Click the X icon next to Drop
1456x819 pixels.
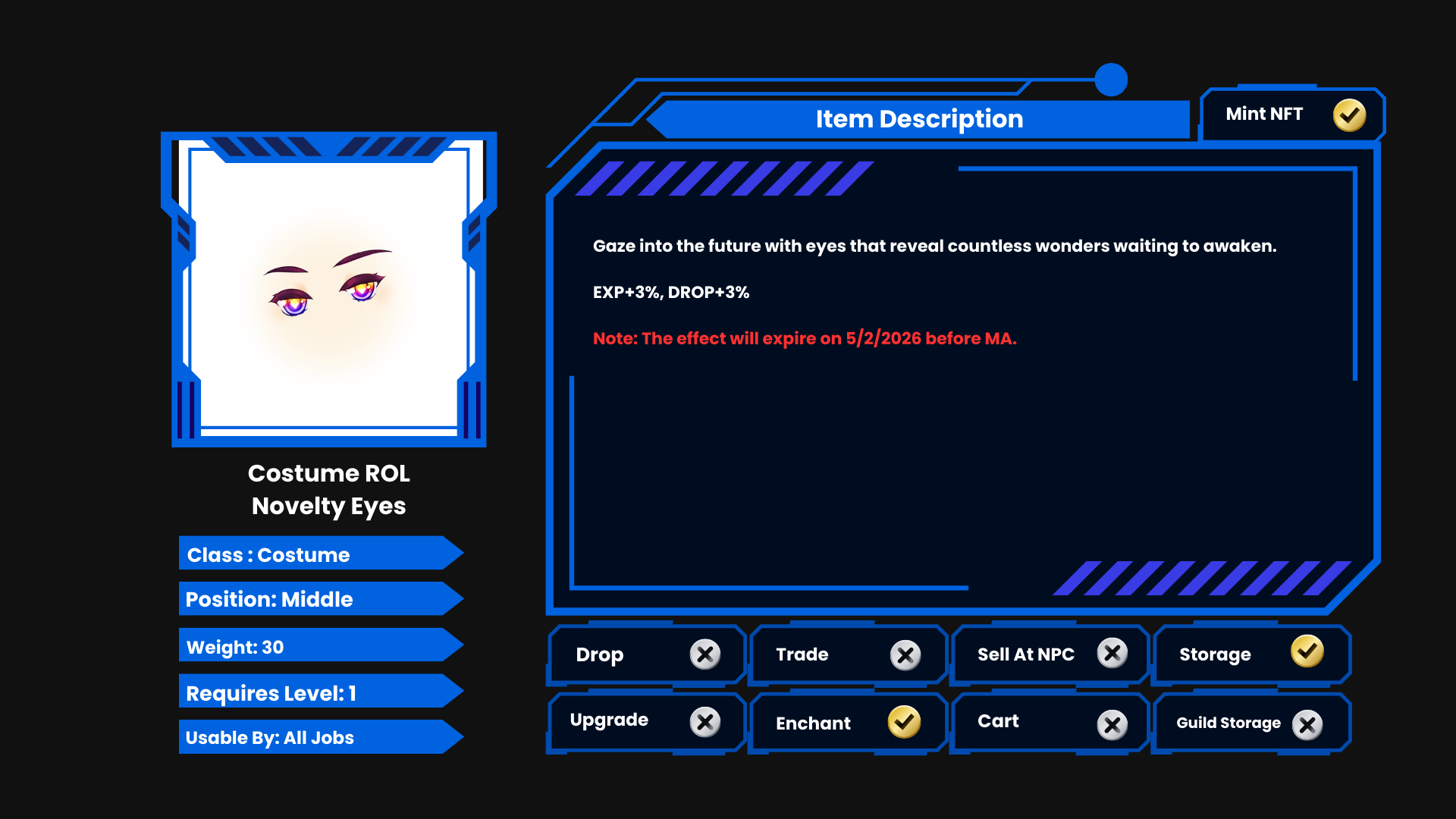(x=704, y=654)
